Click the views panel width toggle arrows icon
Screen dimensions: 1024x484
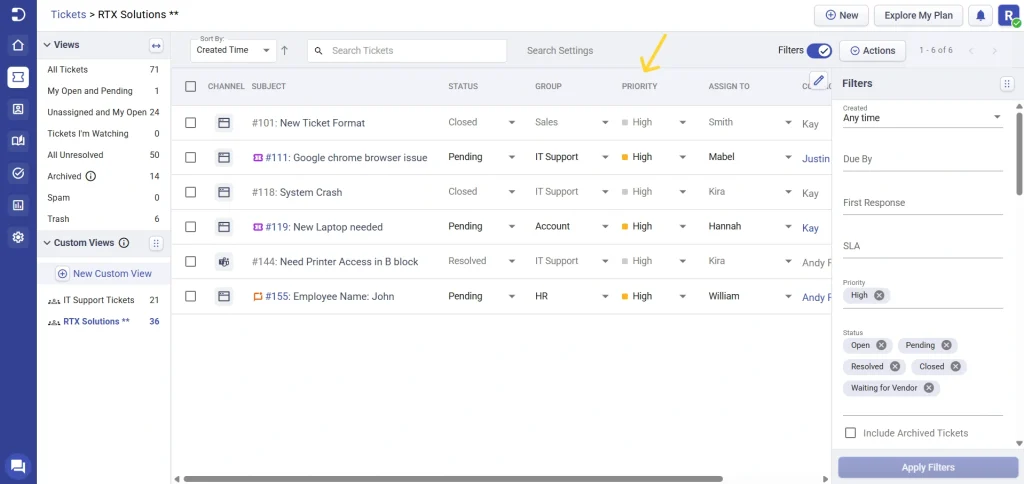(x=156, y=46)
